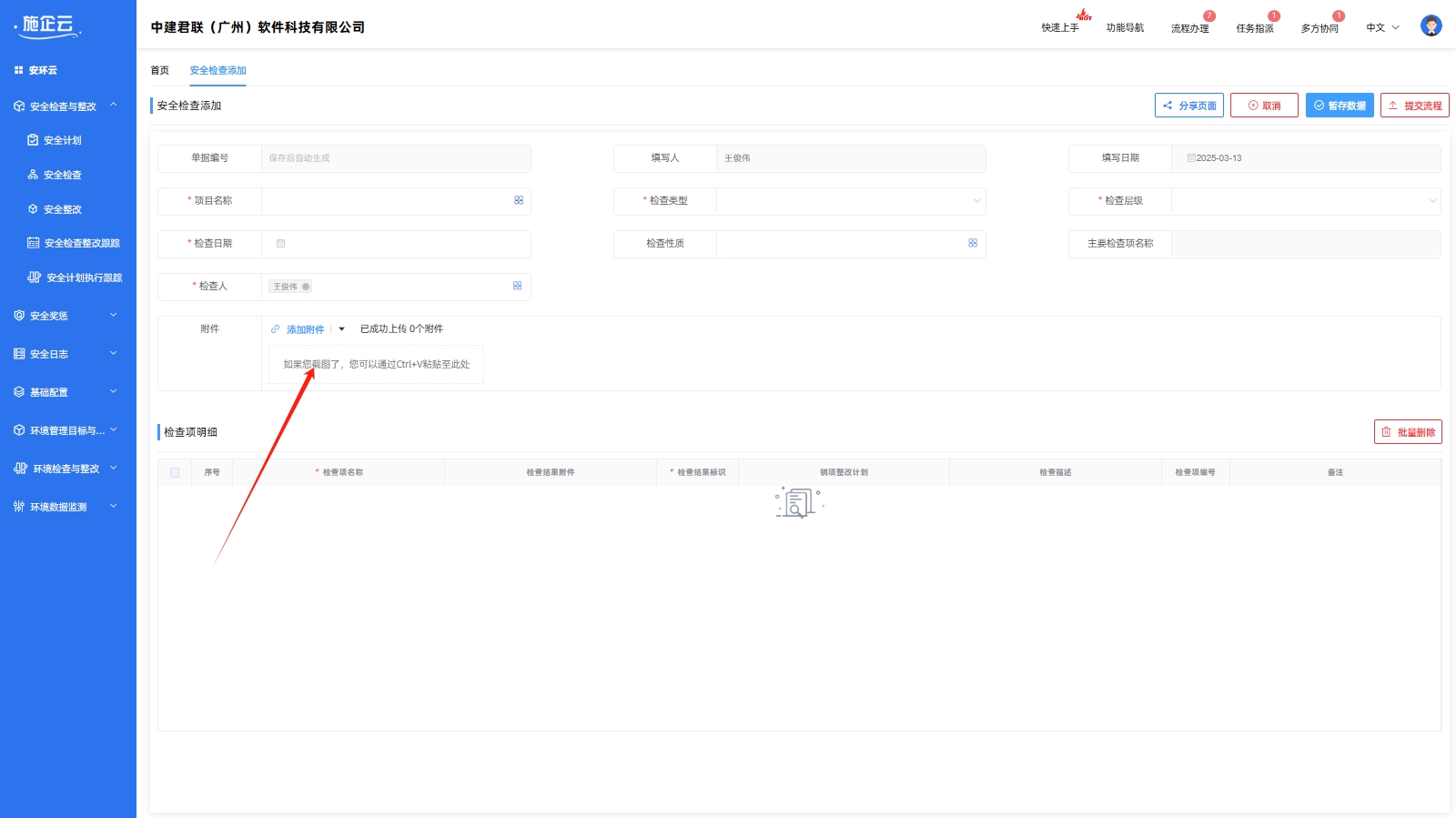Expand the 检查类型 dropdown
The width and height of the screenshot is (1456, 818).
(x=976, y=201)
